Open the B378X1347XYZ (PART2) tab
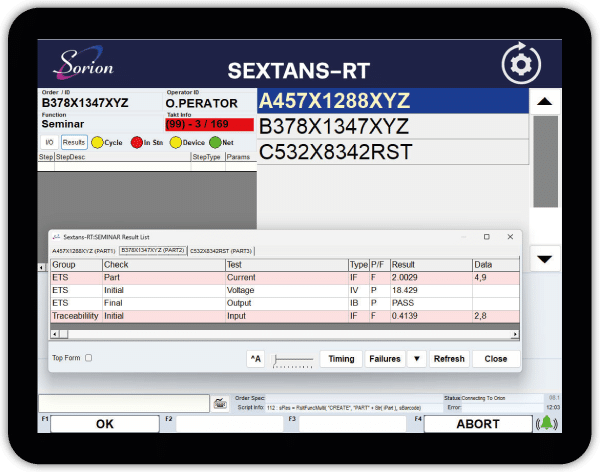Image resolution: width=600 pixels, height=472 pixels. (x=153, y=250)
